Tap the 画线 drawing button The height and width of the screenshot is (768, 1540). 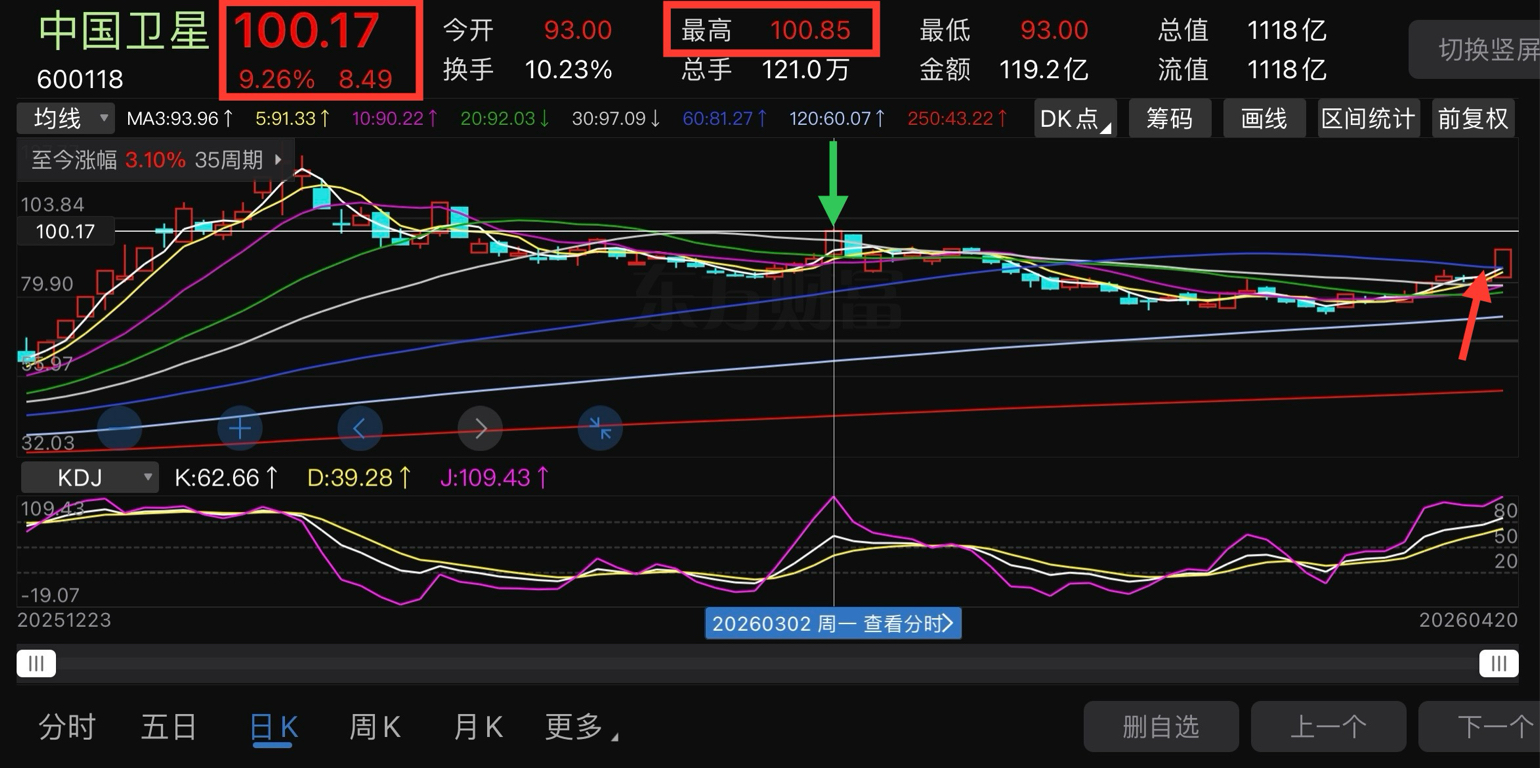click(x=1264, y=119)
